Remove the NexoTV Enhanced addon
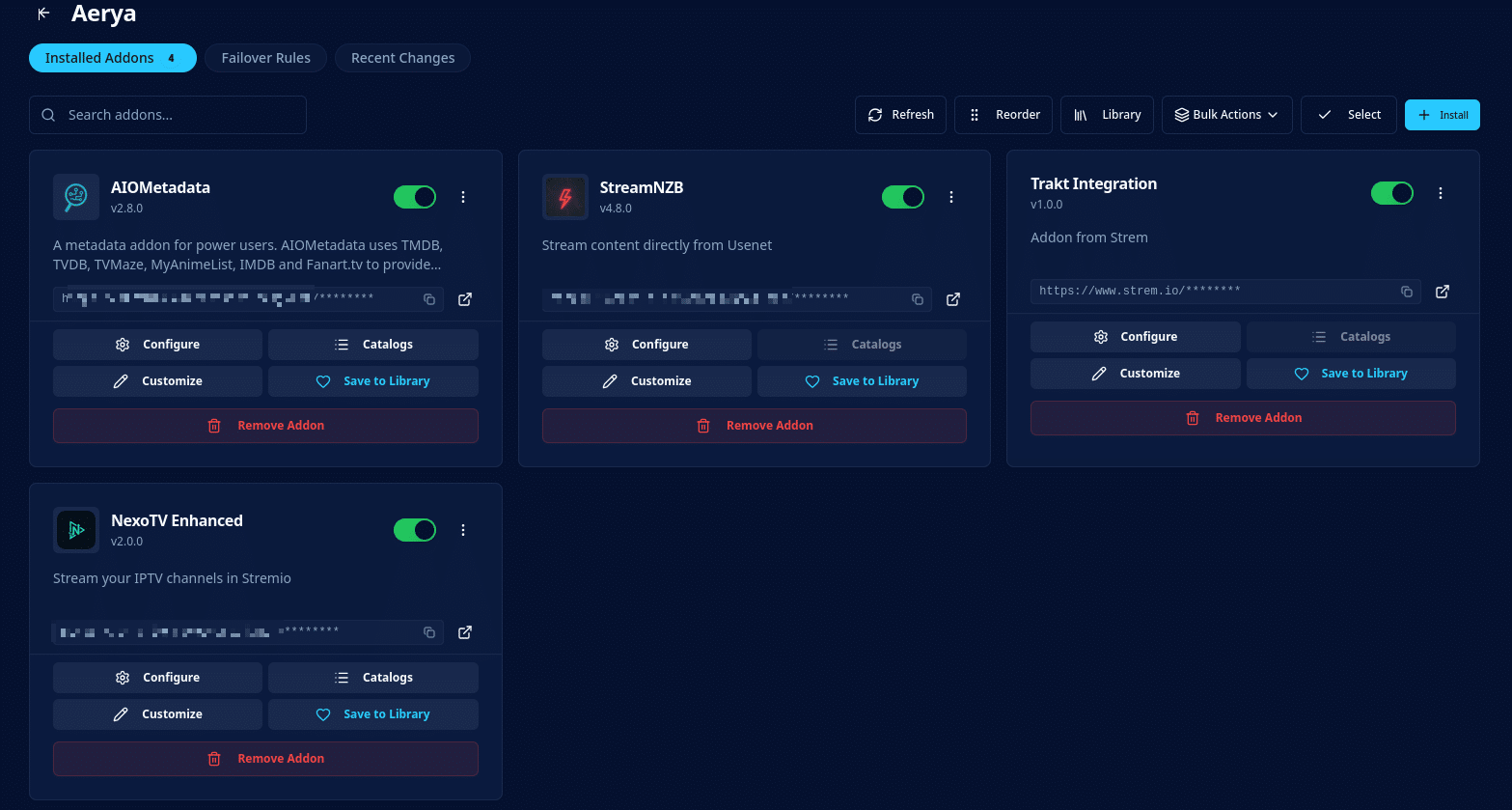This screenshot has height=810, width=1512. [265, 759]
